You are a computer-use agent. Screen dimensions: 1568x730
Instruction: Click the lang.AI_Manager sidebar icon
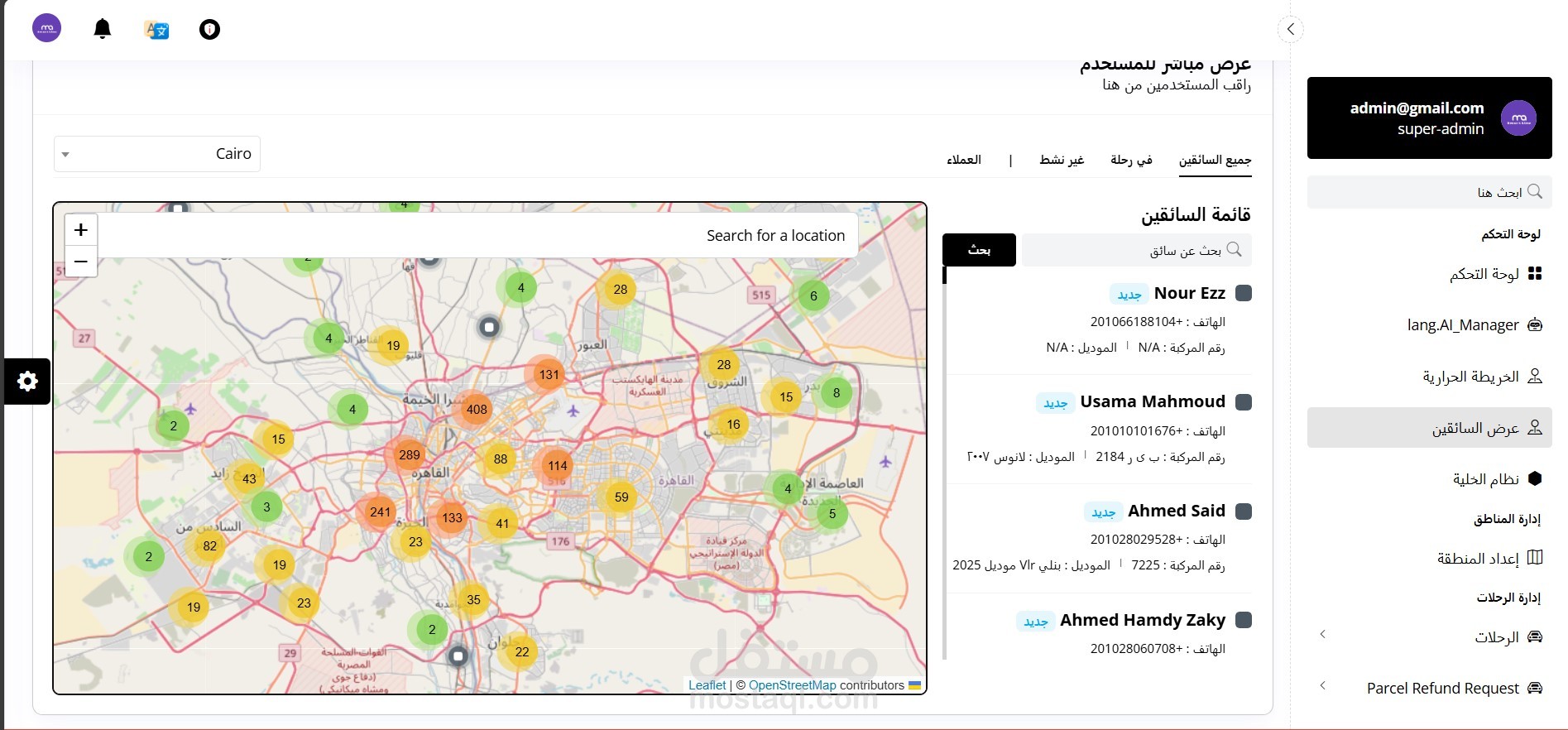[x=1535, y=325]
